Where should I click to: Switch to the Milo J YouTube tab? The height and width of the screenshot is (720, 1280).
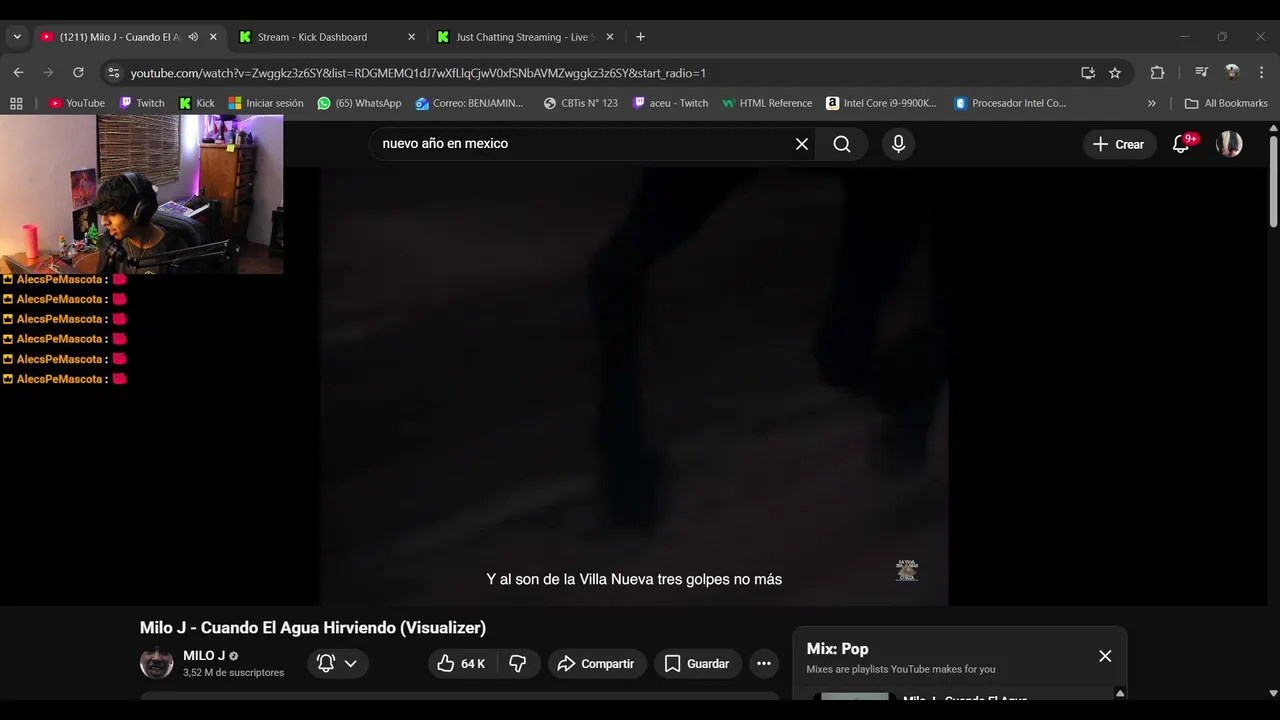128,37
